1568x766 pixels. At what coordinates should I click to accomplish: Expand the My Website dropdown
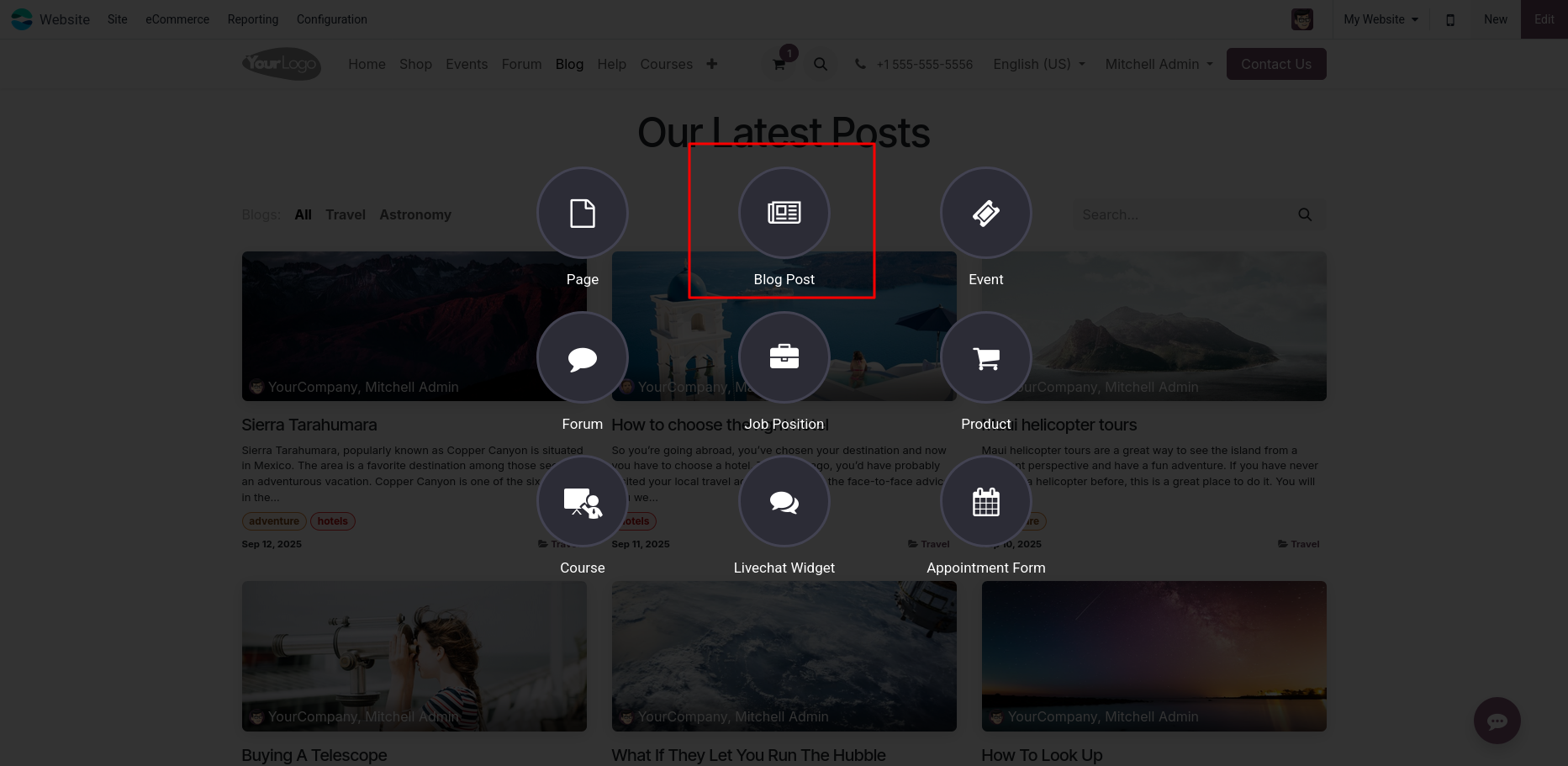pyautogui.click(x=1381, y=19)
